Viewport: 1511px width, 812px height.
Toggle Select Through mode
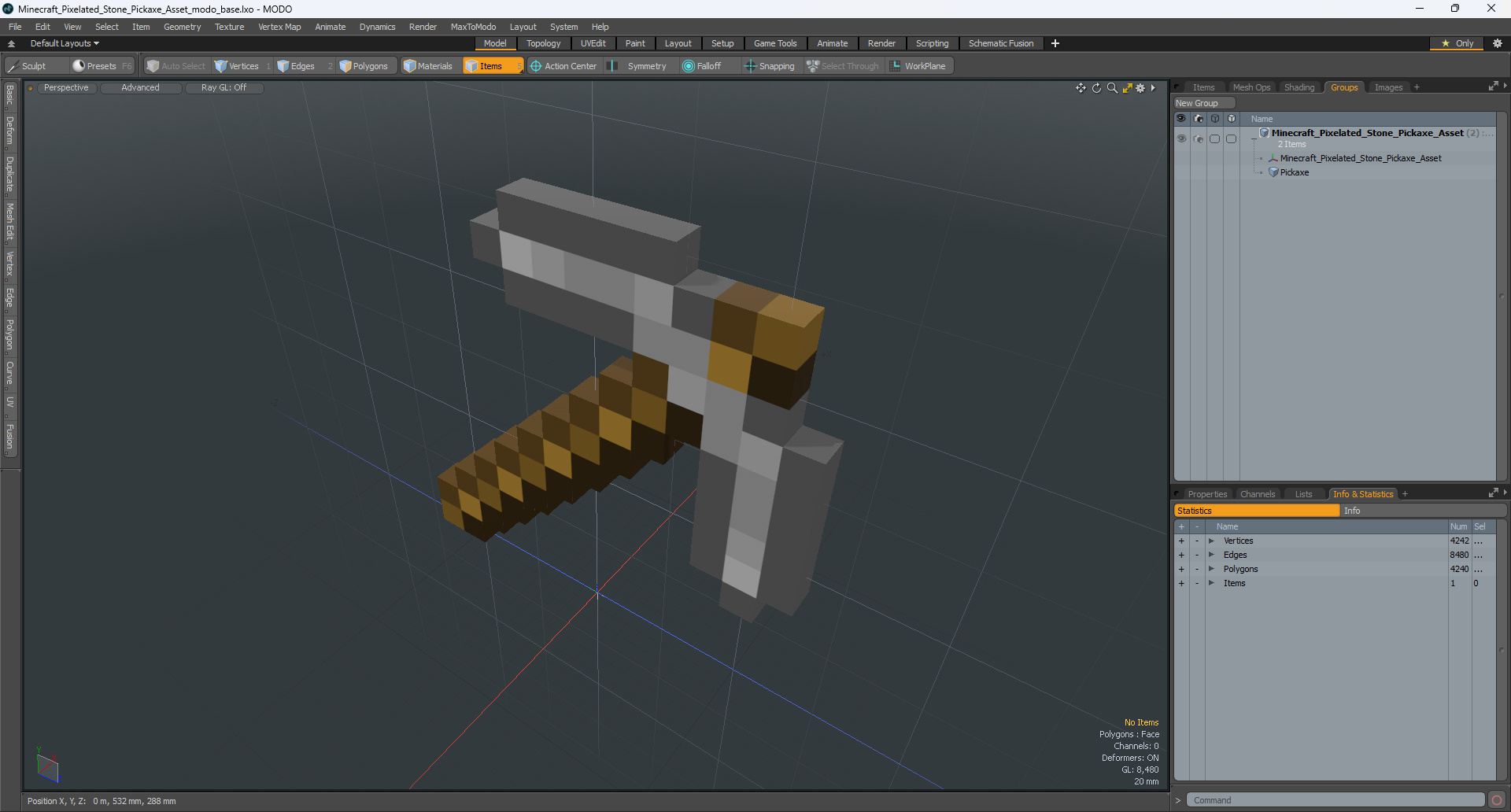(843, 66)
